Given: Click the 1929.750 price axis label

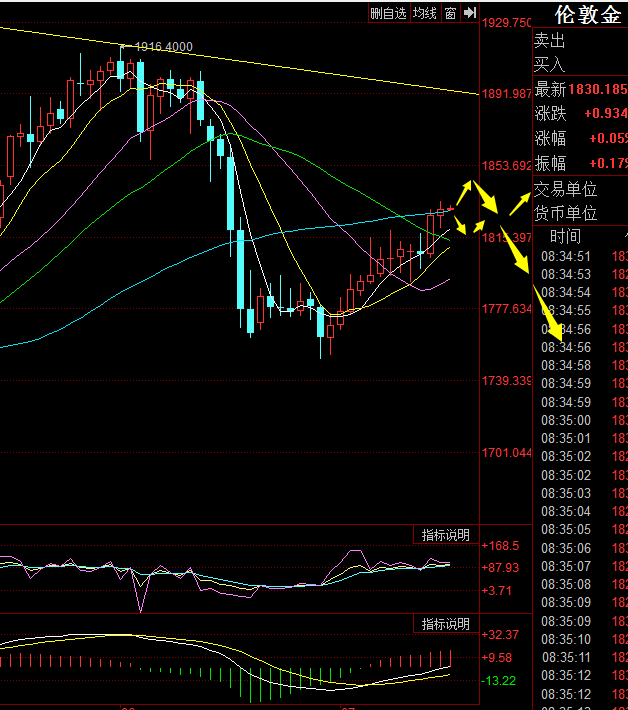Looking at the screenshot, I should click(507, 23).
